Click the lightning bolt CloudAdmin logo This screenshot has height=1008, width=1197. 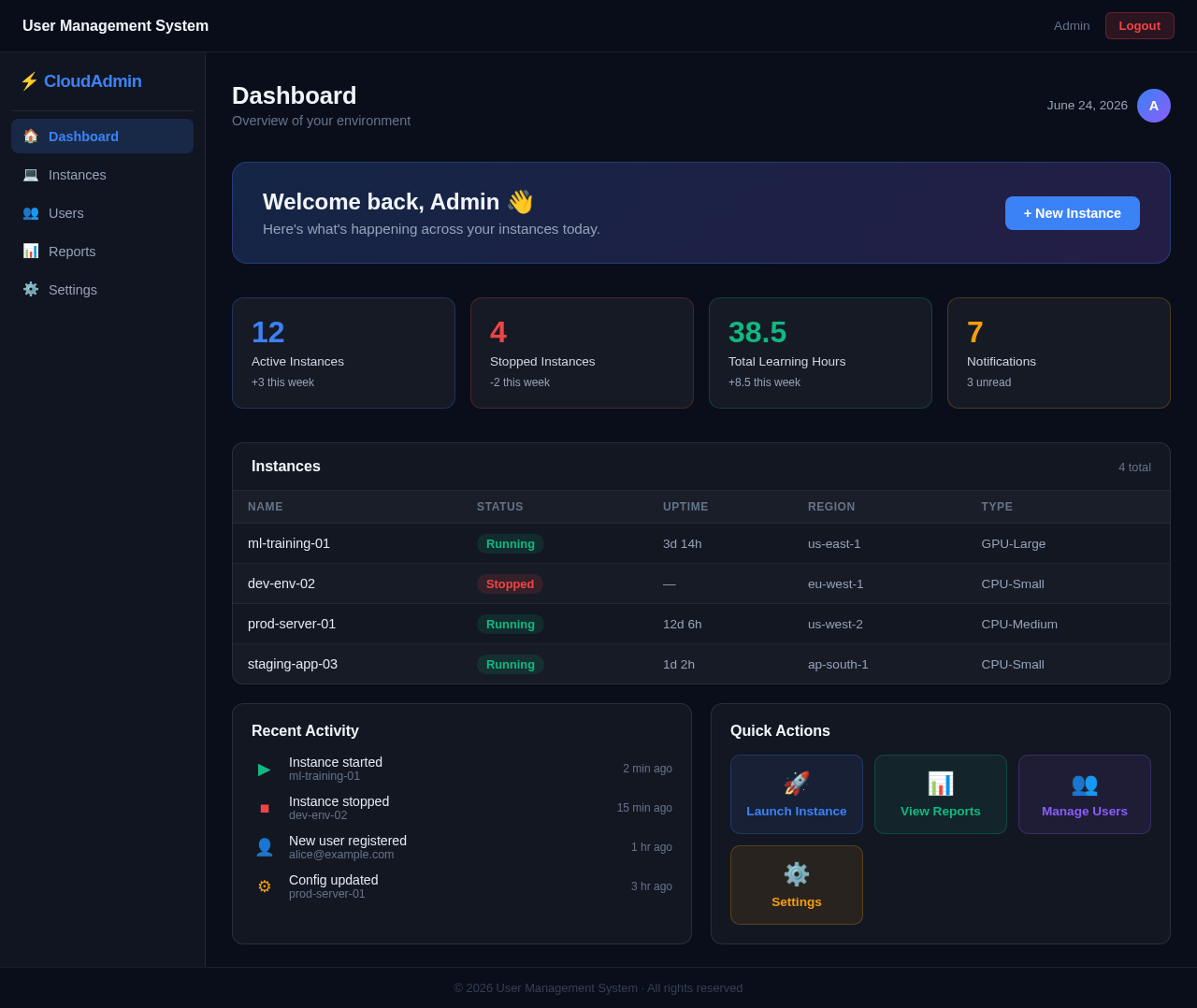tap(80, 81)
